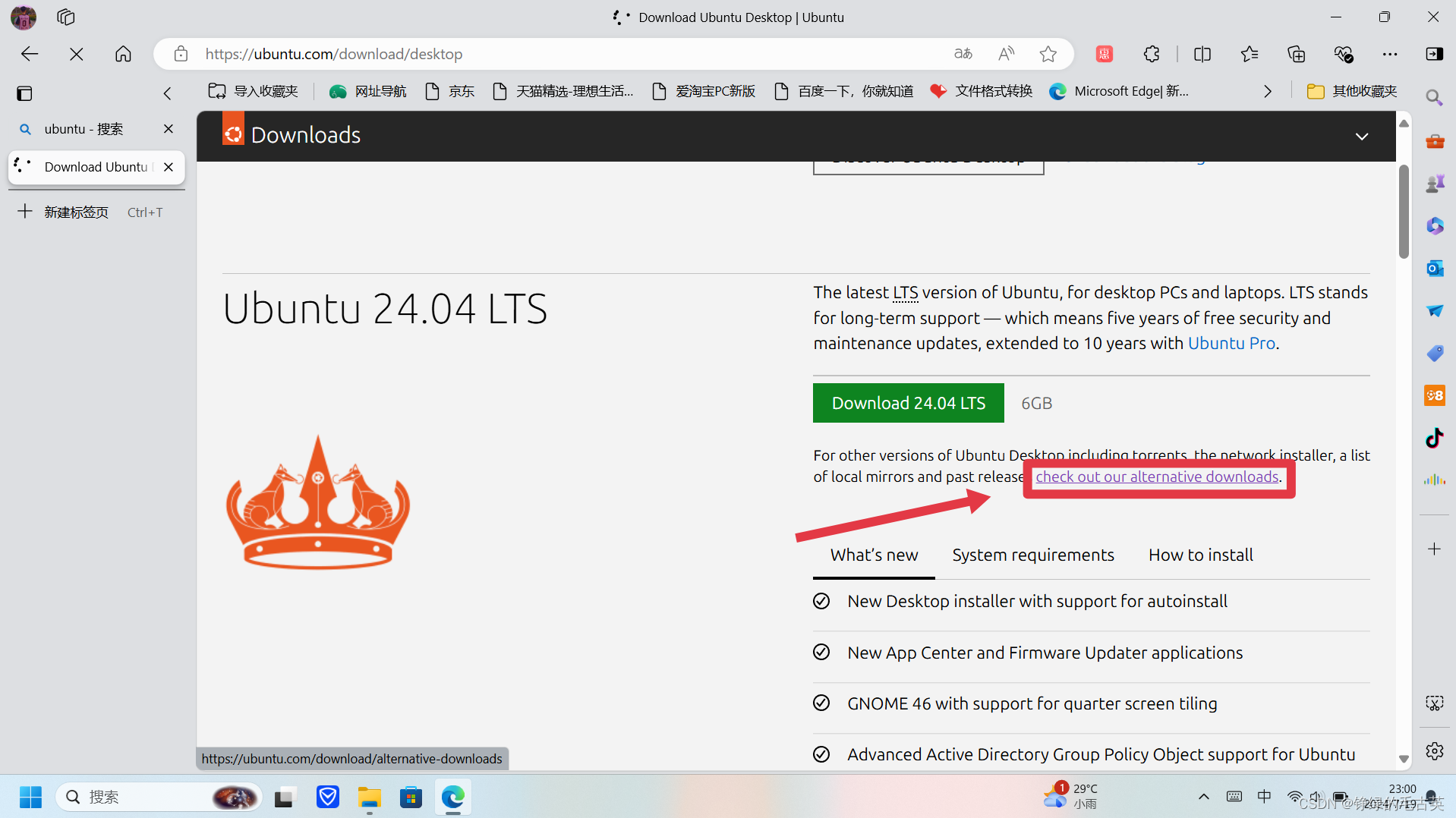Open the 天猫精选 bookmark
This screenshot has width=1456, height=818.
[x=563, y=91]
